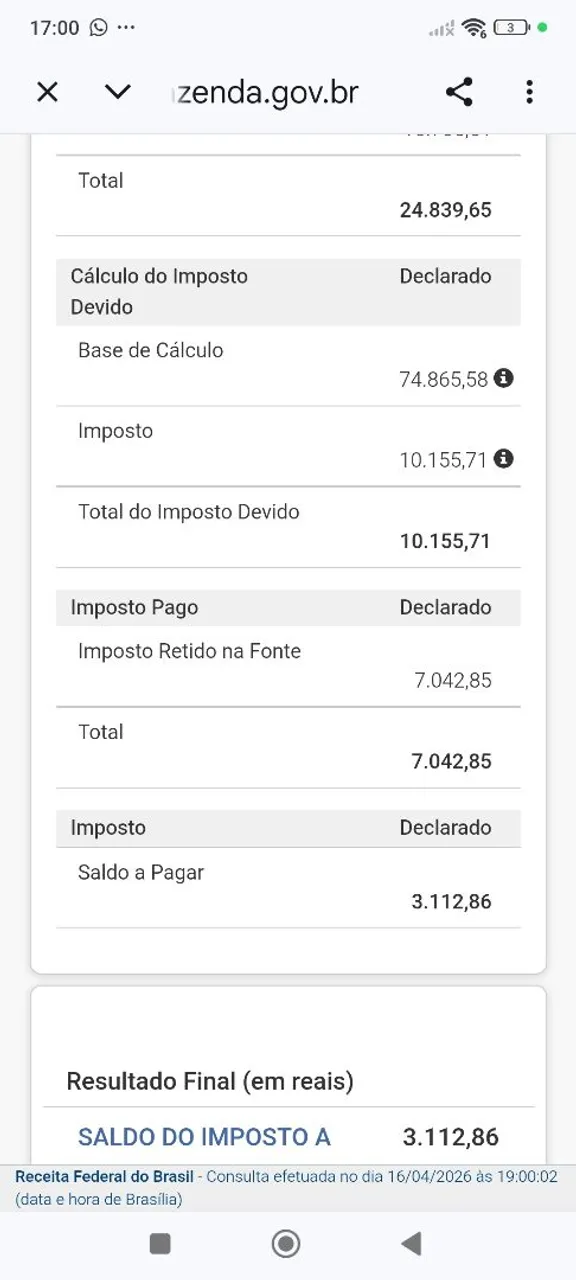Tap the Imposto Retido na Fonte row
This screenshot has height=1280, width=576.
coord(288,666)
